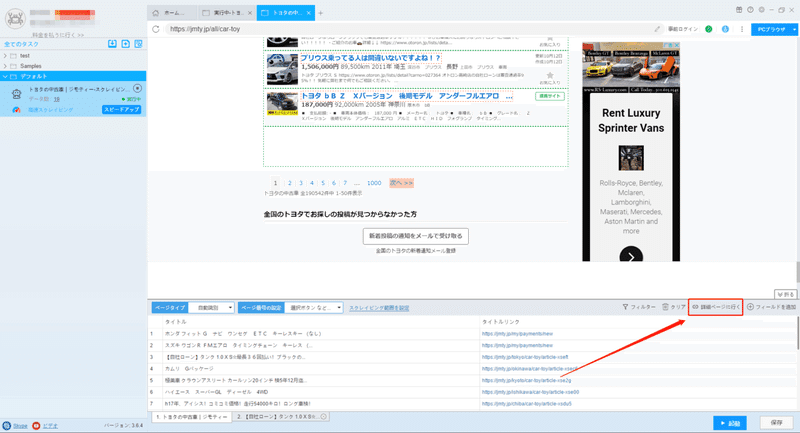
Task: Click the import task icon in sidebar
Action: pos(112,44)
